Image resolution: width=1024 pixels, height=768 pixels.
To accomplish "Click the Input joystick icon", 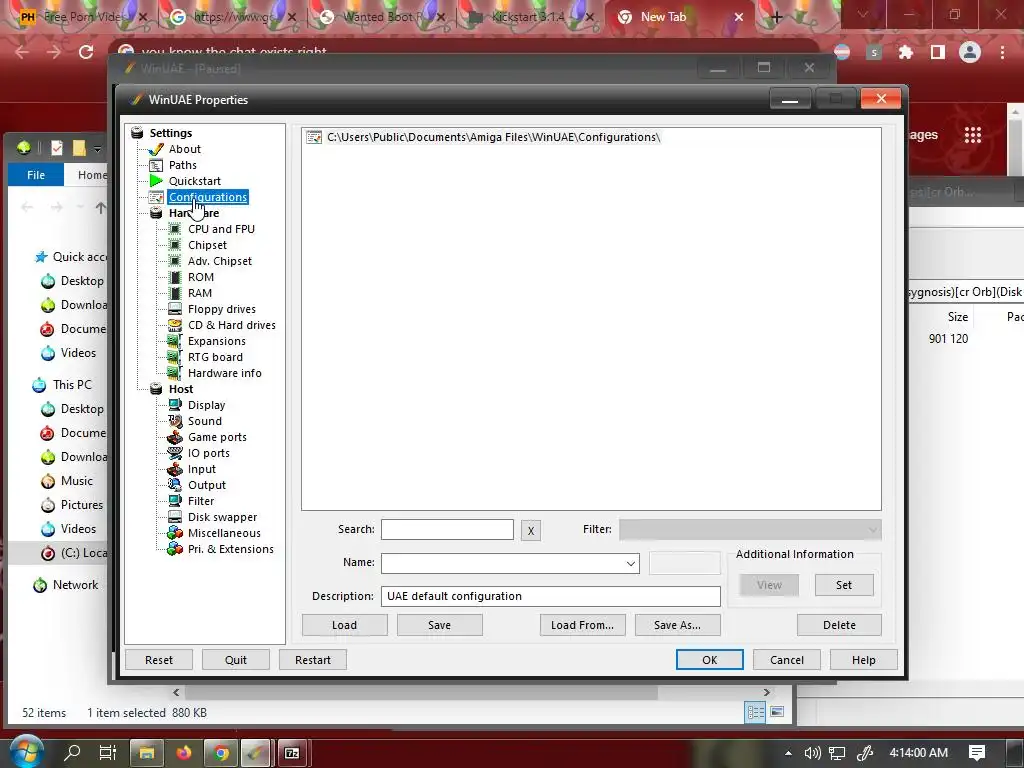I will point(175,469).
